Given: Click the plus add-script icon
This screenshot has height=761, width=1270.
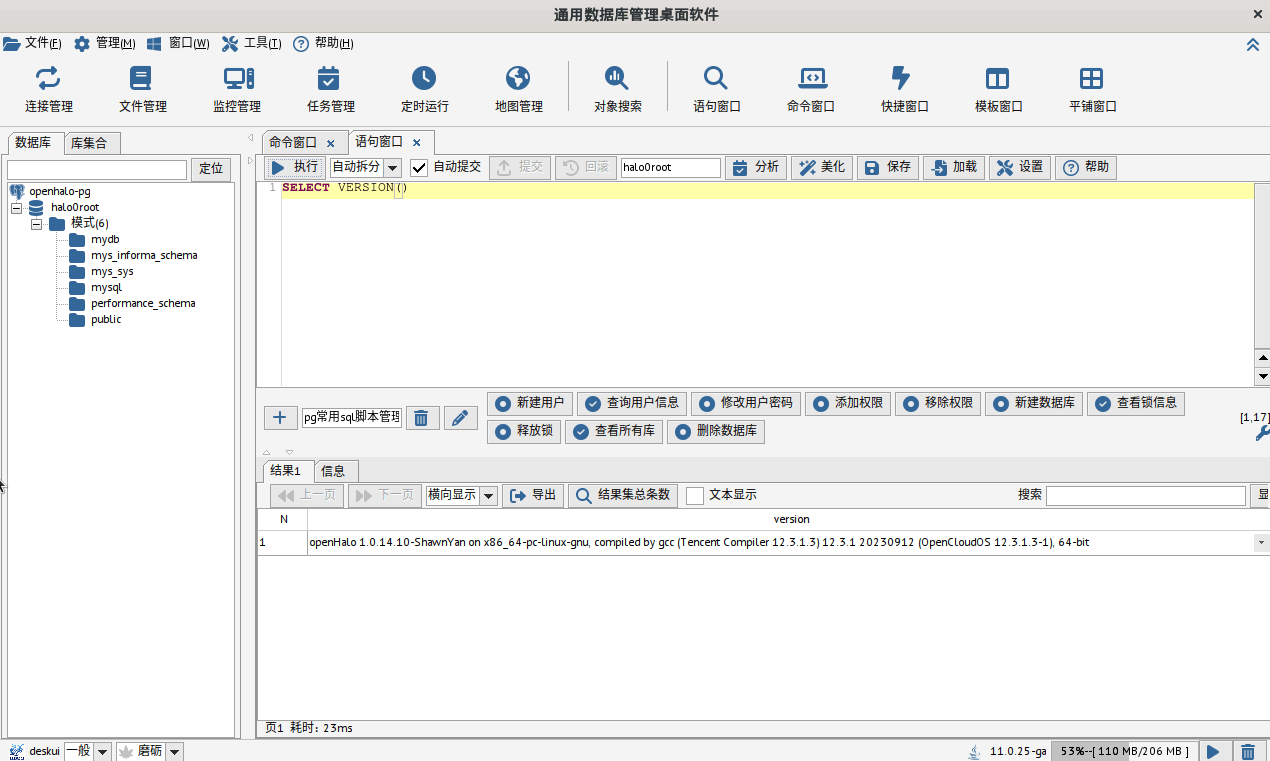Looking at the screenshot, I should coord(280,418).
